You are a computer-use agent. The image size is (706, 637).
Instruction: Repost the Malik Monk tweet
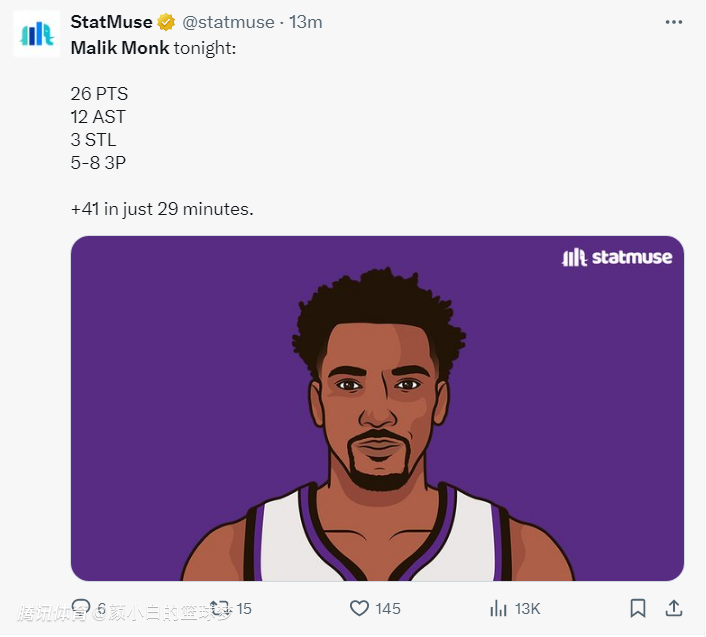click(x=220, y=608)
